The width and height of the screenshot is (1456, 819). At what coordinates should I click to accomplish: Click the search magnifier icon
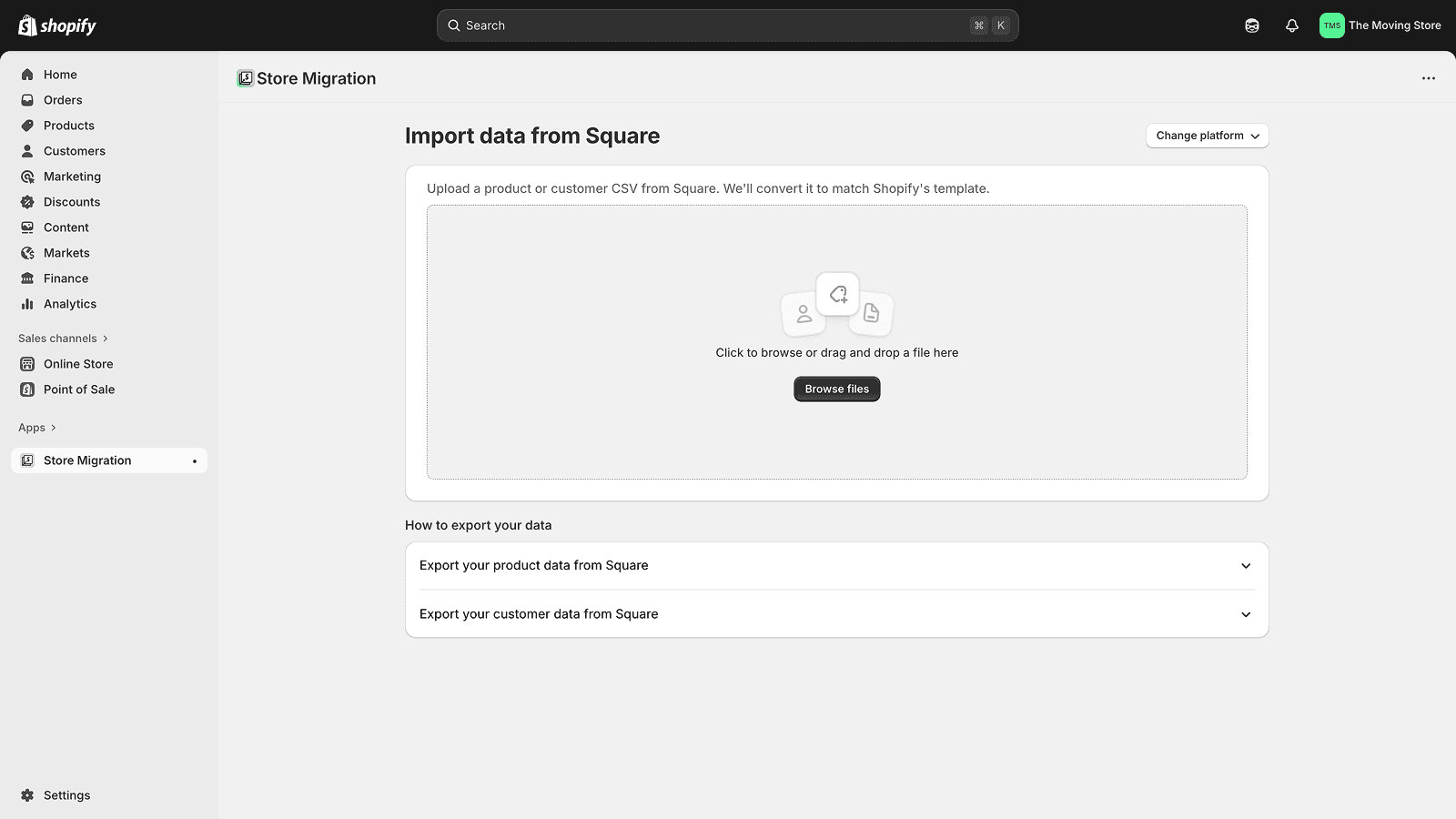pyautogui.click(x=453, y=25)
